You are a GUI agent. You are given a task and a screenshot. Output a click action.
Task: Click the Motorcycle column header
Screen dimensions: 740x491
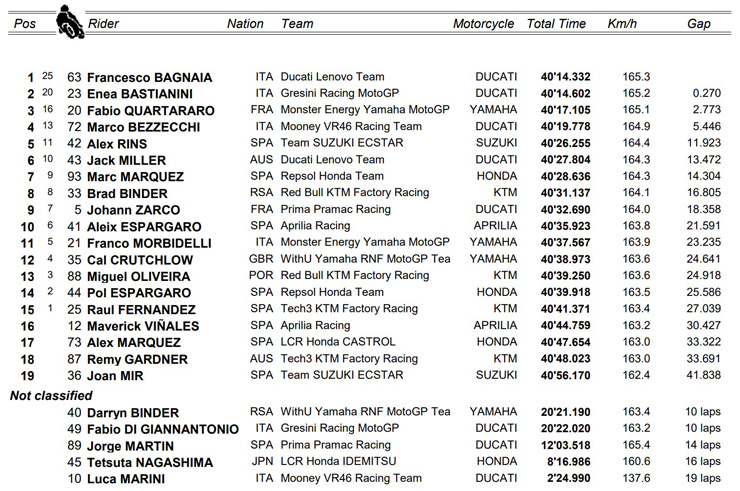click(x=483, y=24)
